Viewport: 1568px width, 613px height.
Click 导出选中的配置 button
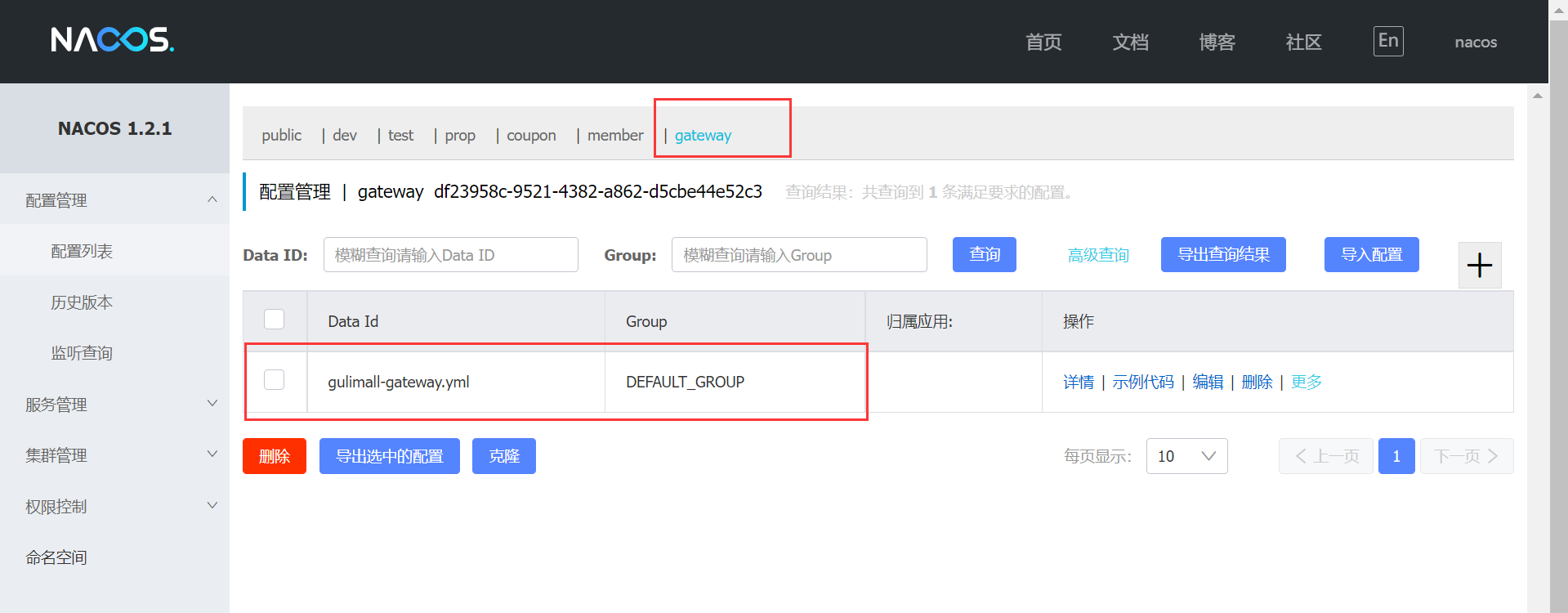coord(390,456)
